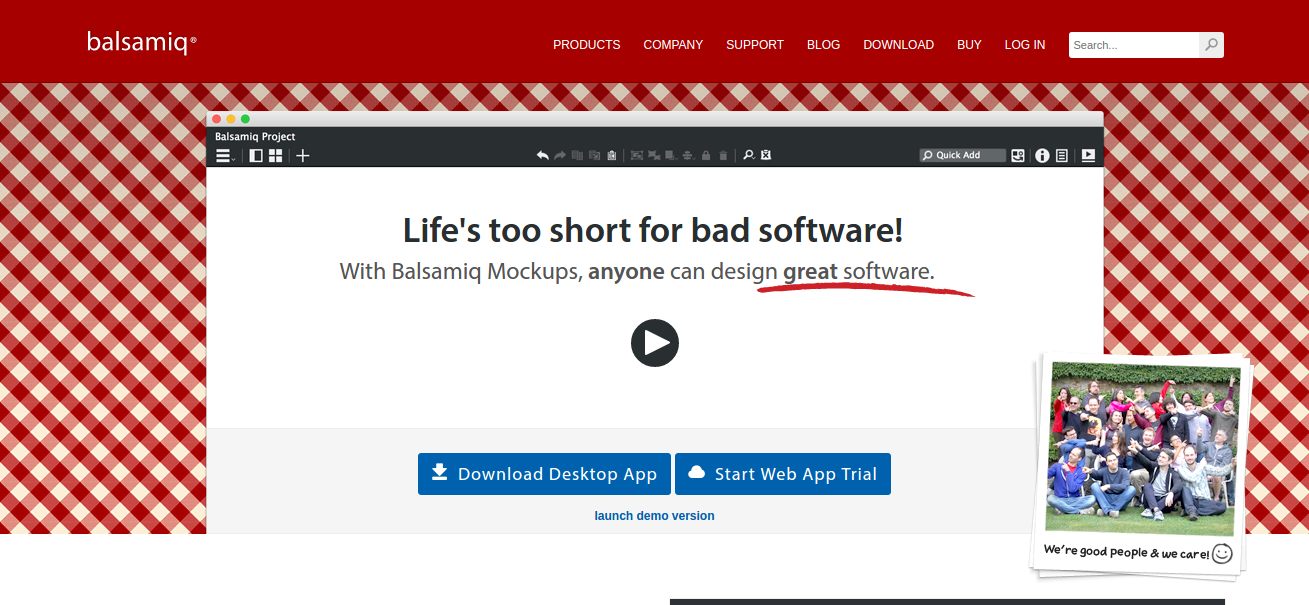Toggle the UI Library icon next to Quick Add
1309x605 pixels.
pos(1018,155)
